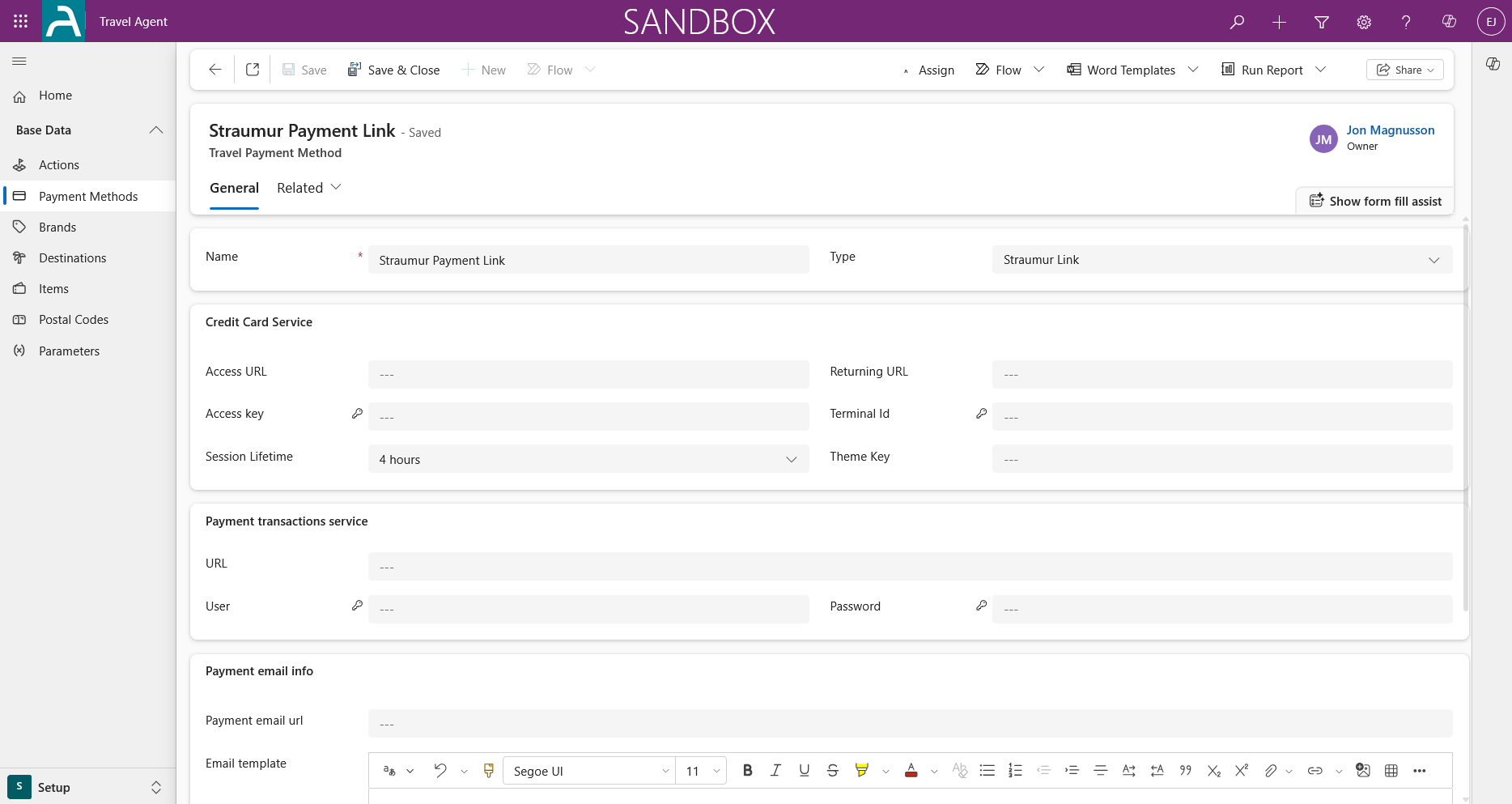This screenshot has height=804, width=1512.
Task: Click Show form fill assist
Action: (x=1375, y=201)
